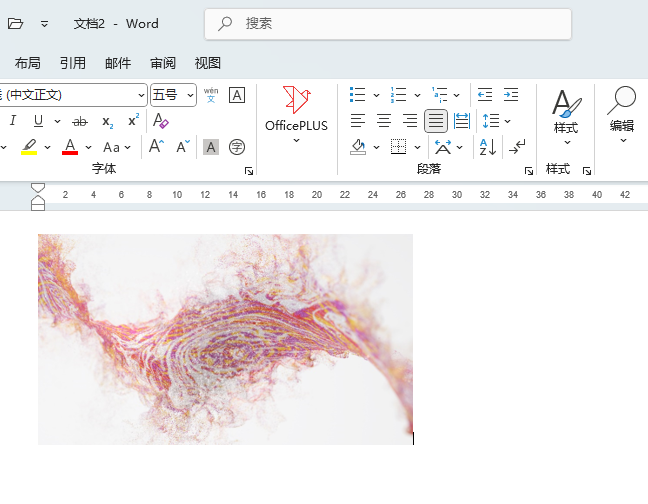Image resolution: width=648 pixels, height=504 pixels.
Task: Open the 视图 ribbon tab
Action: pyautogui.click(x=207, y=63)
